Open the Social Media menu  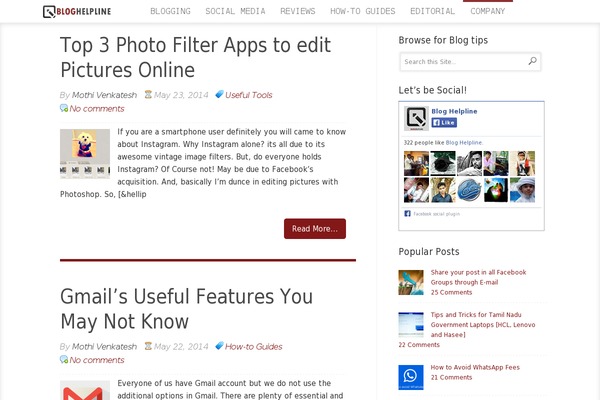(235, 11)
